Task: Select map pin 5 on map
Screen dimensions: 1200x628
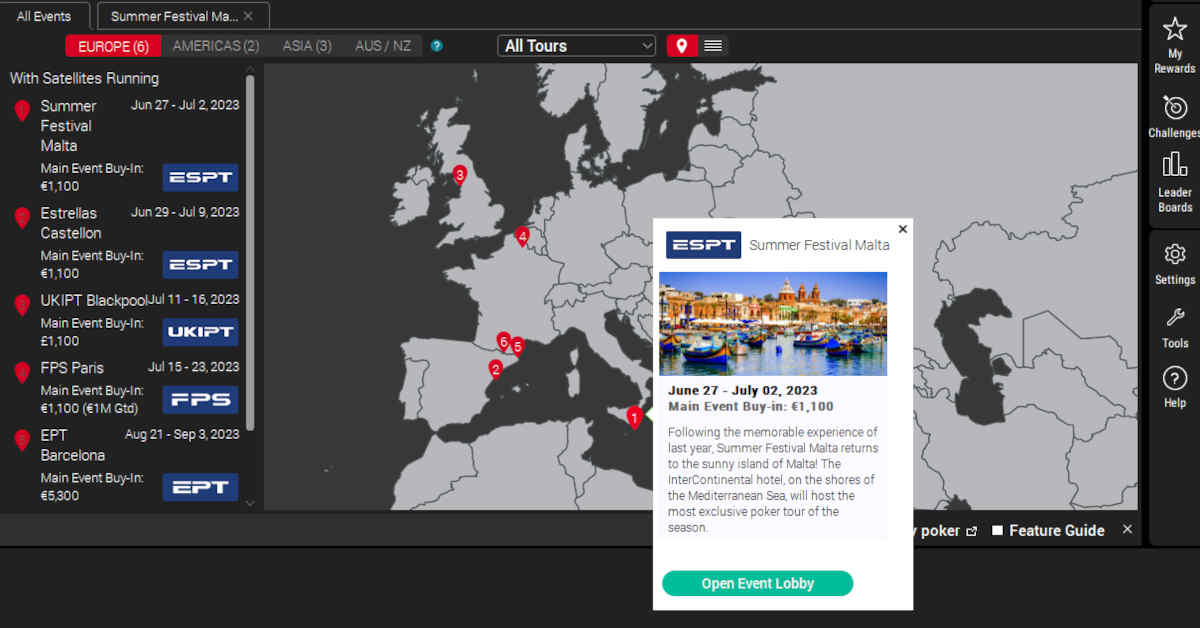Action: 517,347
